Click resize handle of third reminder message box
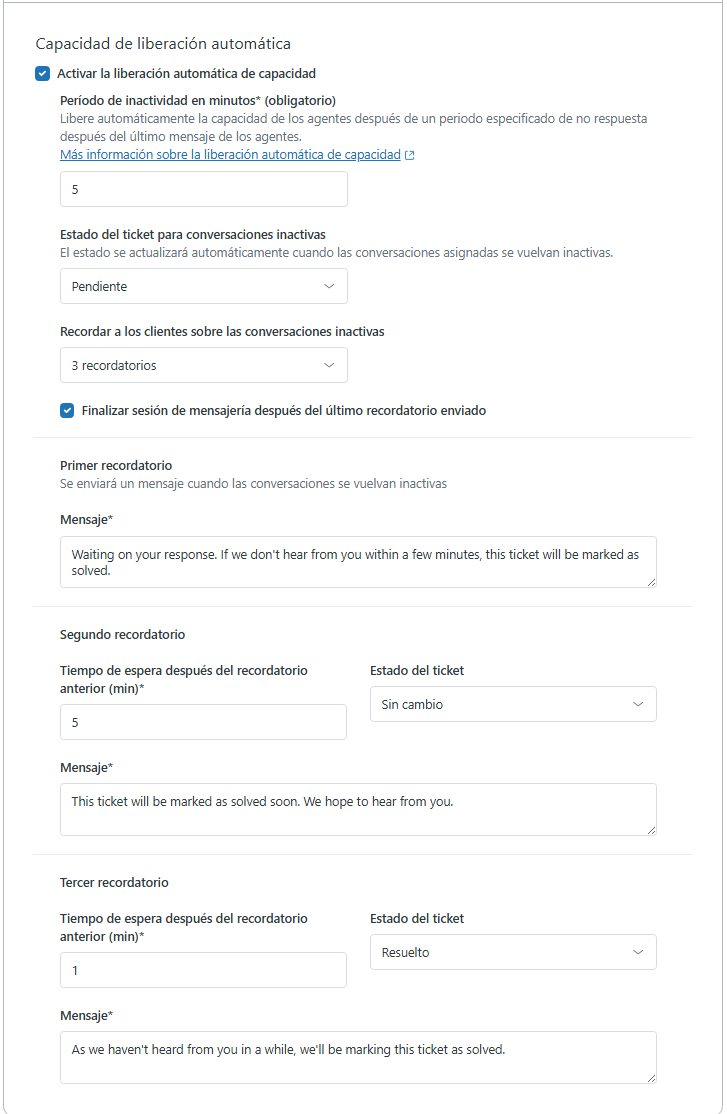Image resolution: width=727 pixels, height=1114 pixels. pyautogui.click(x=651, y=1077)
